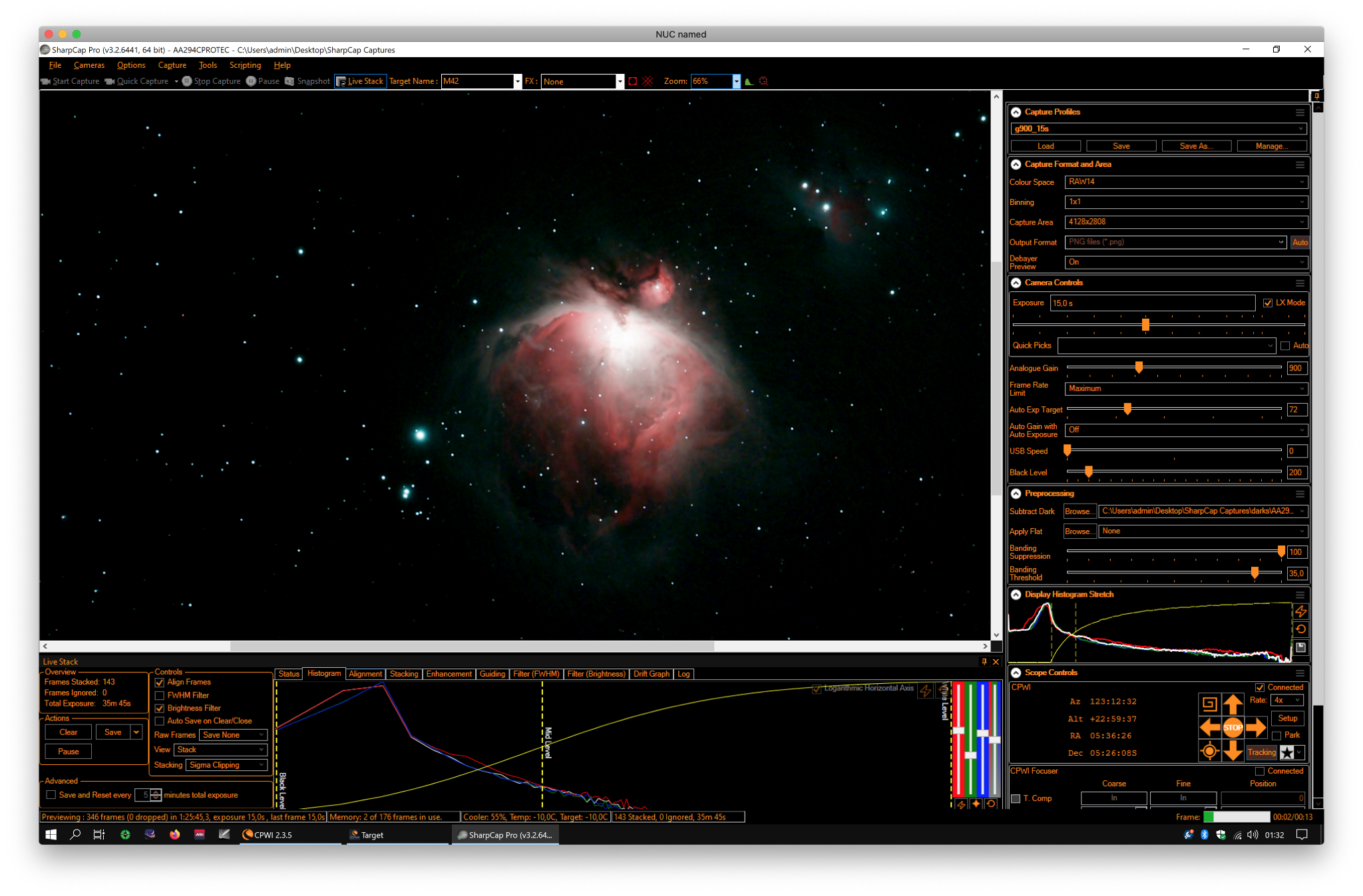The width and height of the screenshot is (1363, 896).
Task: Uncheck the Brightness Filter checkbox
Action: click(160, 708)
